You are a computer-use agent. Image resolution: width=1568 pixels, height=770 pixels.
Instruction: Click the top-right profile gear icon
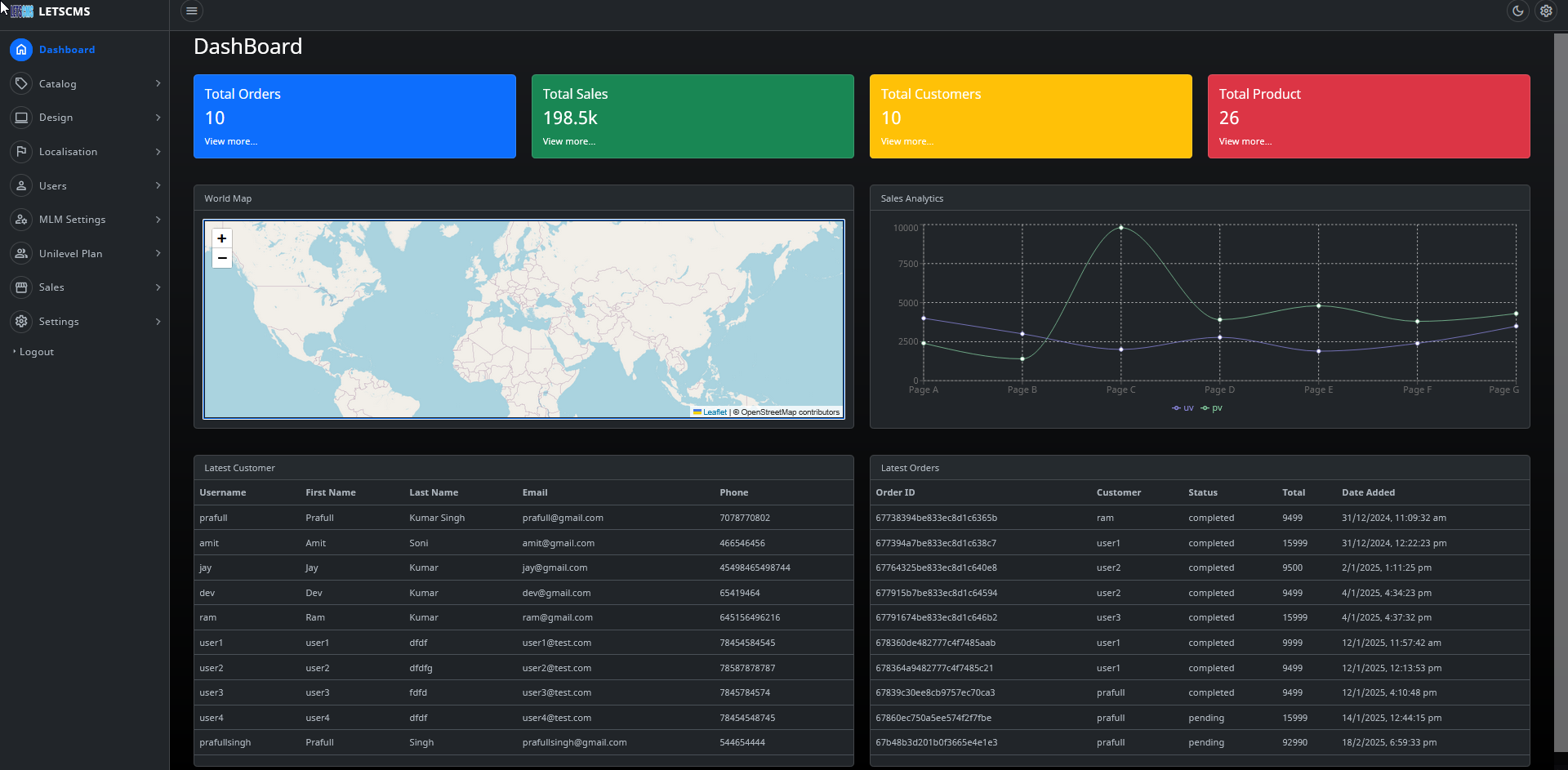[x=1546, y=11]
